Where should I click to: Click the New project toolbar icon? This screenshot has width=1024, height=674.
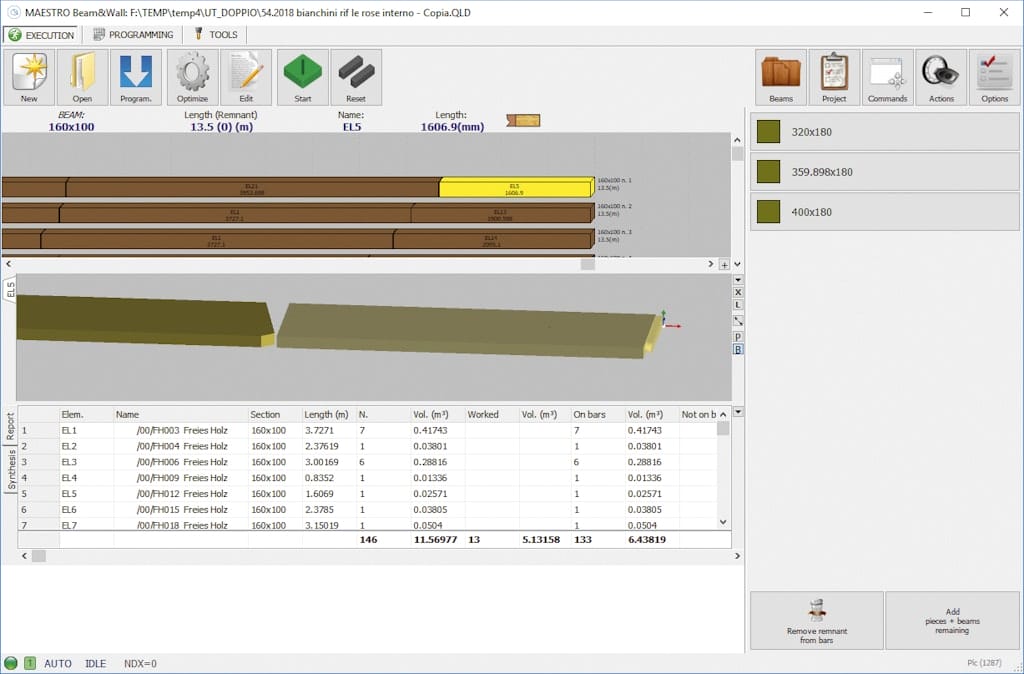coord(29,77)
